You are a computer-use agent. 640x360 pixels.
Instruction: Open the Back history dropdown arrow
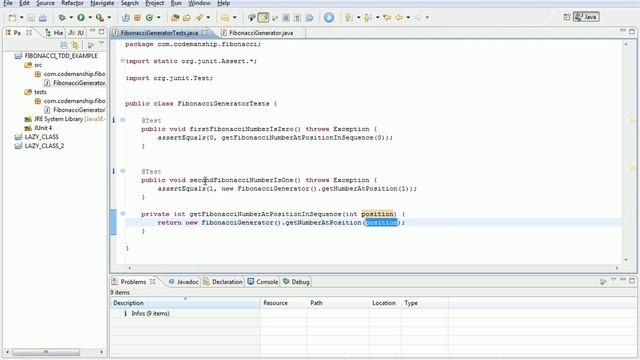click(408, 18)
